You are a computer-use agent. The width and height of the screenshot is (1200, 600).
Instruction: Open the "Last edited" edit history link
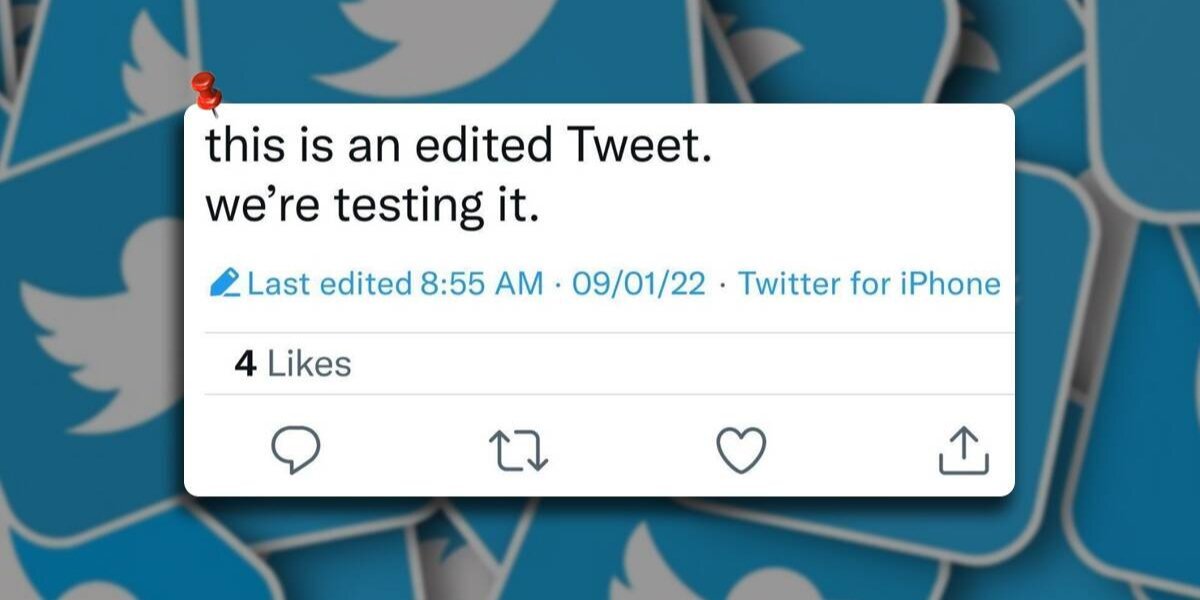pyautogui.click(x=328, y=284)
